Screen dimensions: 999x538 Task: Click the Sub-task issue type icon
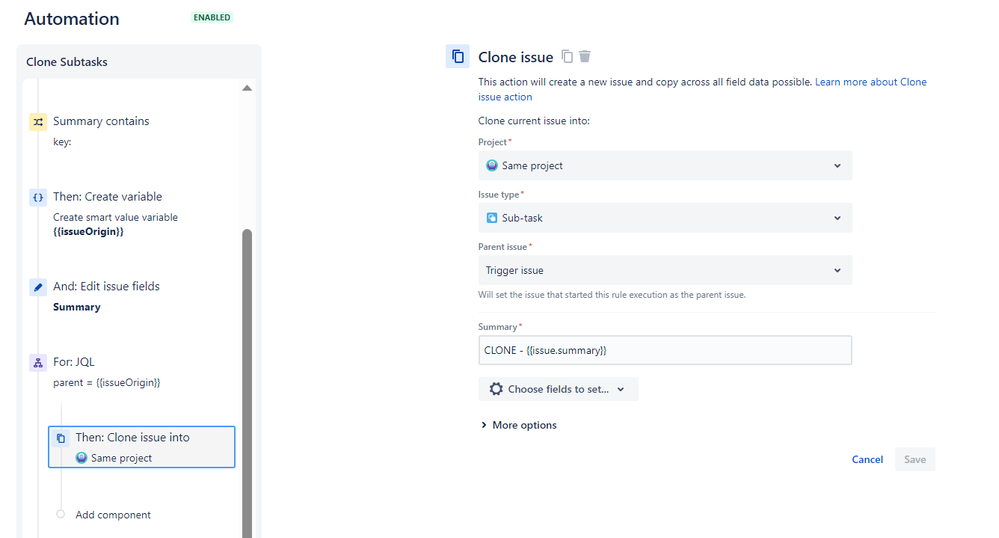[492, 218]
